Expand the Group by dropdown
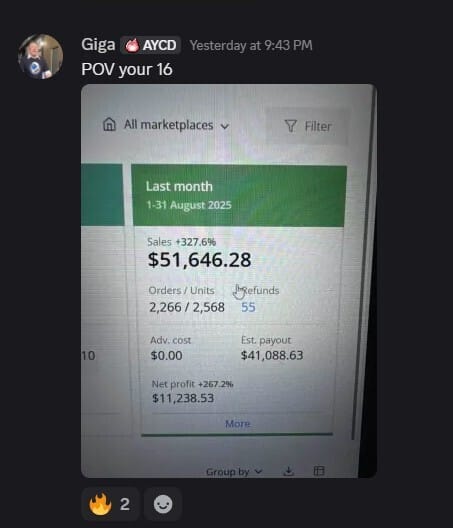The image size is (453, 528). point(234,472)
